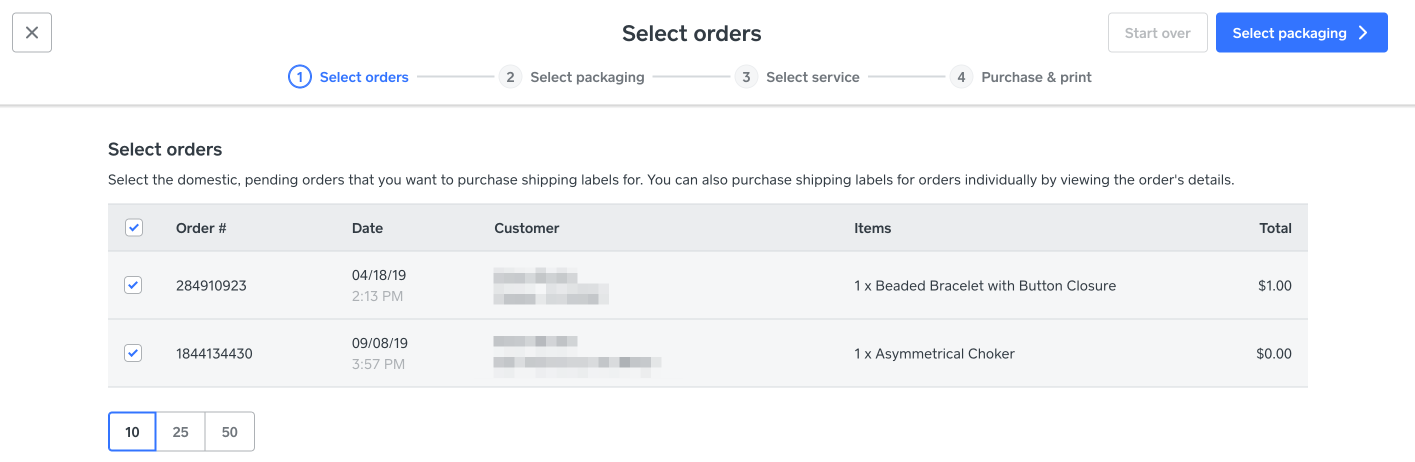Screen dimensions: 1415x462
Task: Close the Select orders dialog
Action: pos(32,33)
